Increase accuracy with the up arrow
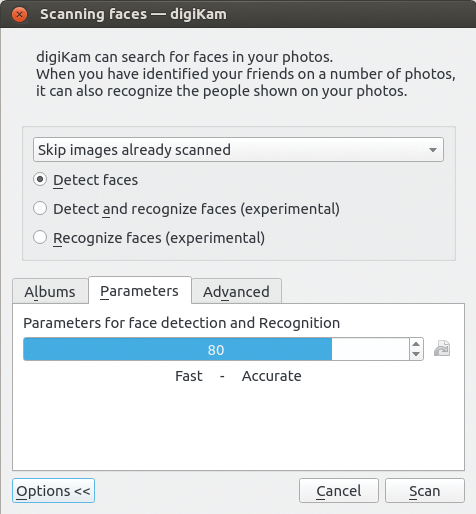Viewport: 476px width, 514px height. point(416,344)
